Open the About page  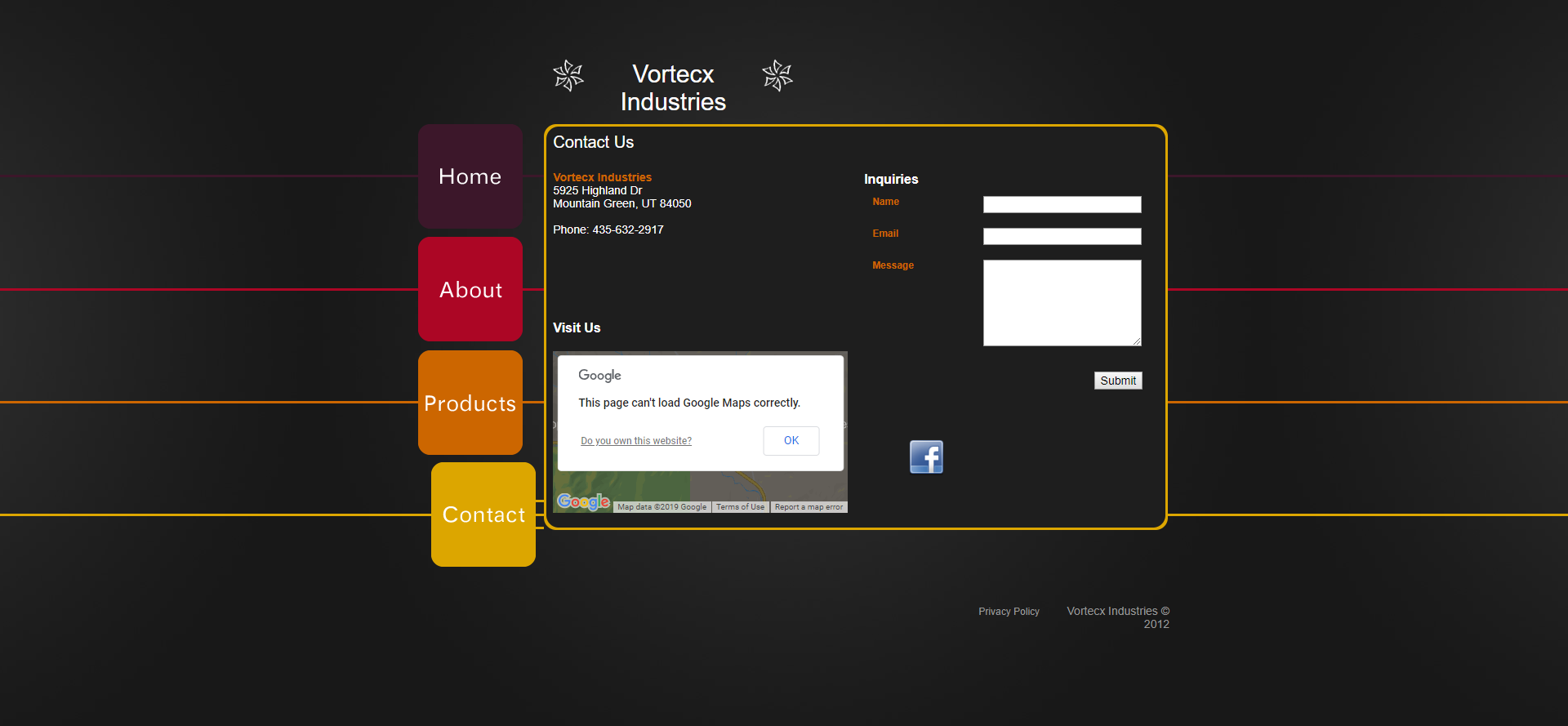pyautogui.click(x=470, y=289)
